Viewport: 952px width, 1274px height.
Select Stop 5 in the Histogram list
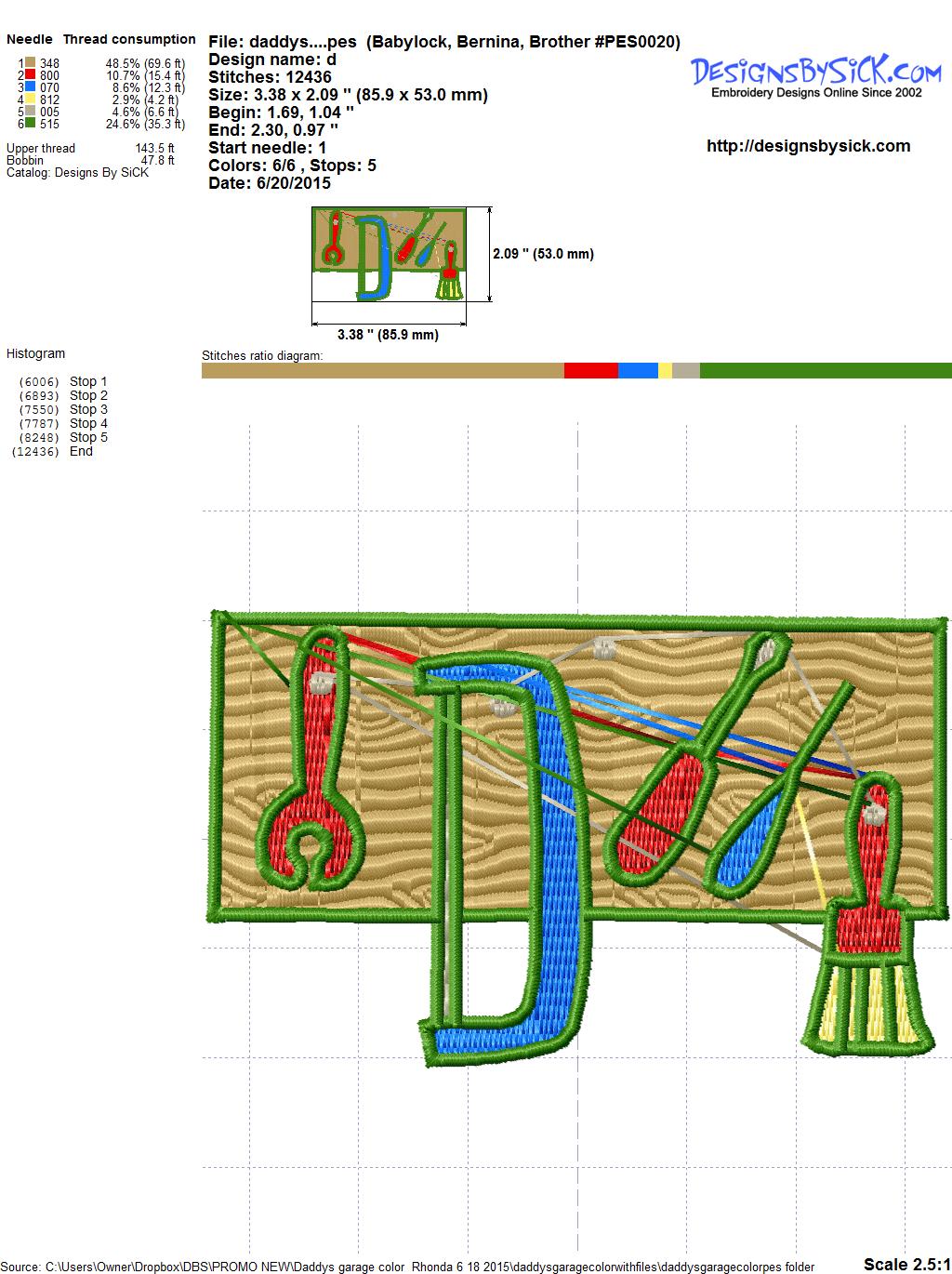tap(88, 437)
